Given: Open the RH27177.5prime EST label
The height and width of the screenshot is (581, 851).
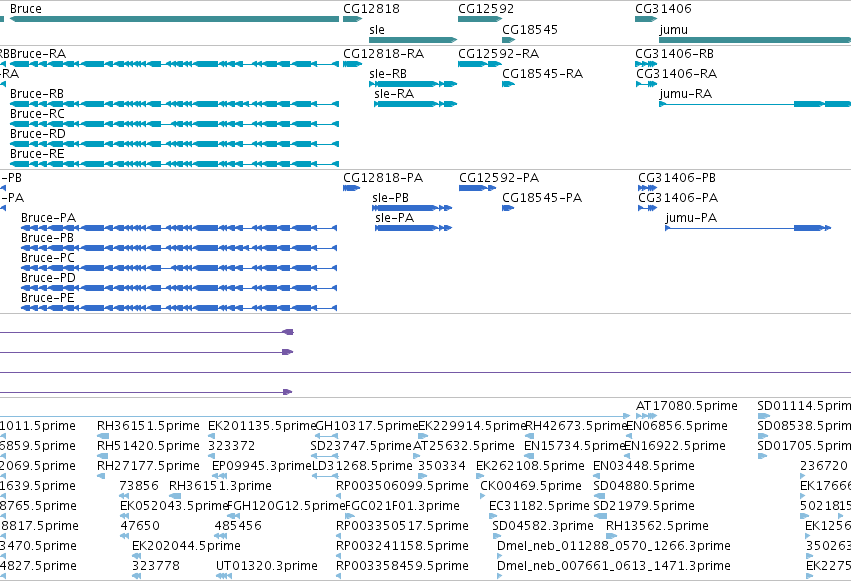Looking at the screenshot, I should coord(148,466).
